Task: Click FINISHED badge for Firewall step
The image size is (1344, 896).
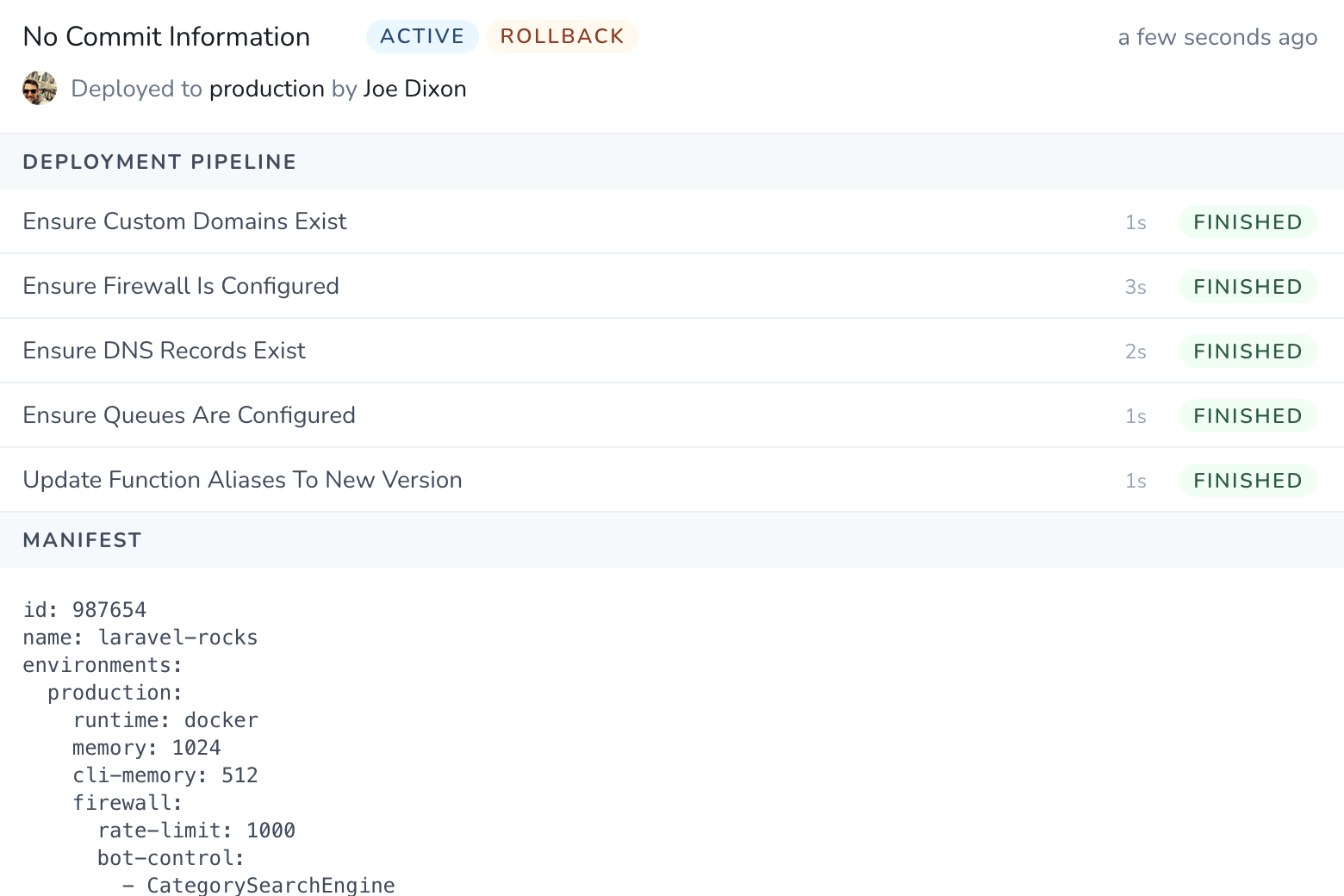Action: 1248,287
